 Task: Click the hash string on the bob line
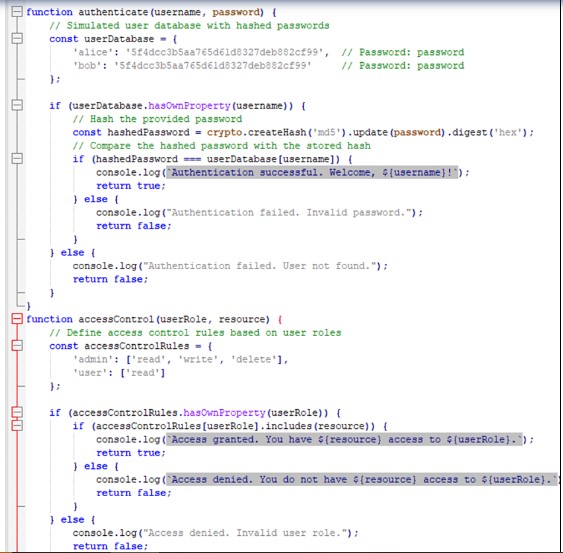pos(213,66)
